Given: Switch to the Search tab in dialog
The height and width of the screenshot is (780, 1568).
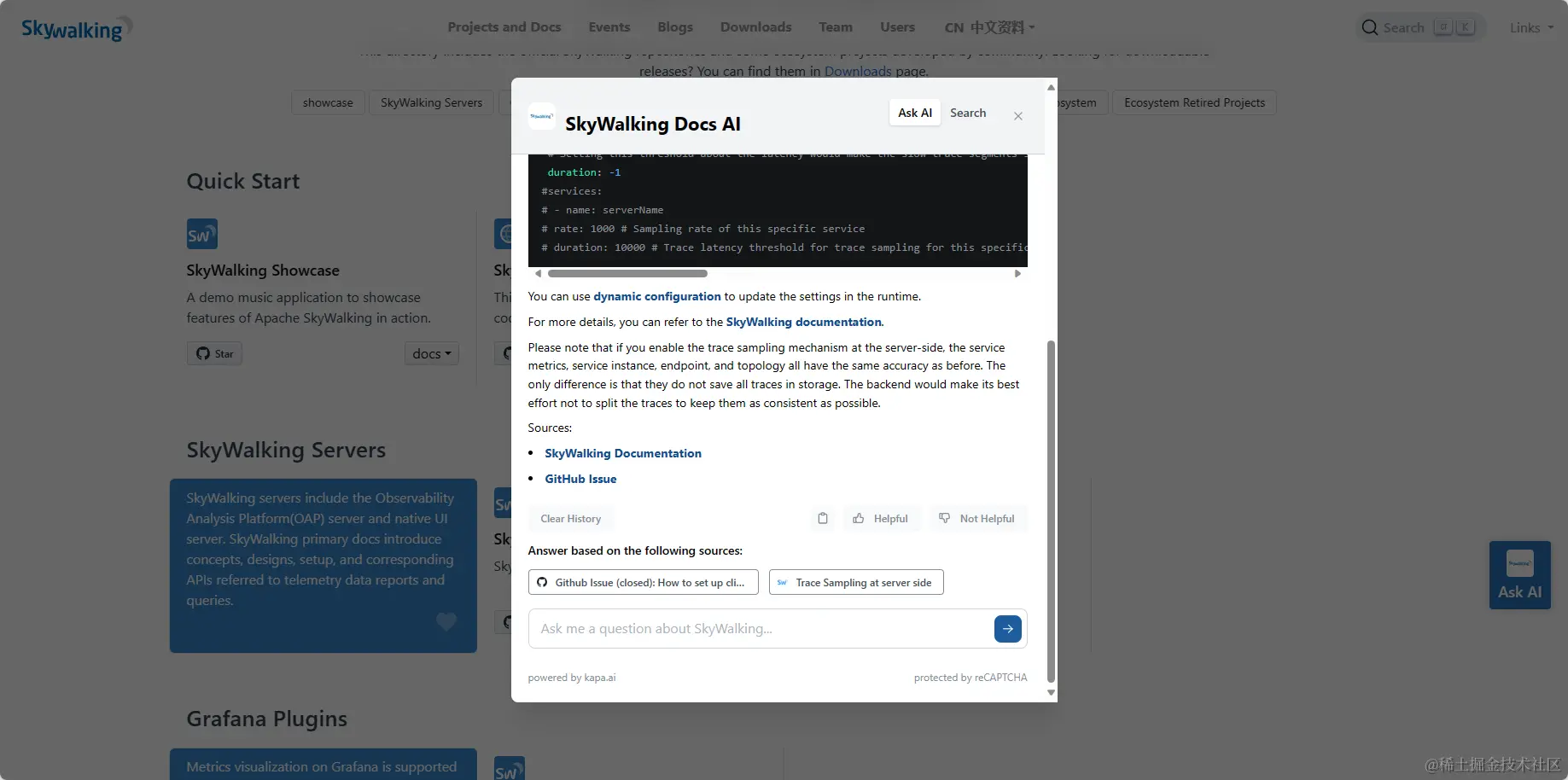Looking at the screenshot, I should click(x=968, y=113).
